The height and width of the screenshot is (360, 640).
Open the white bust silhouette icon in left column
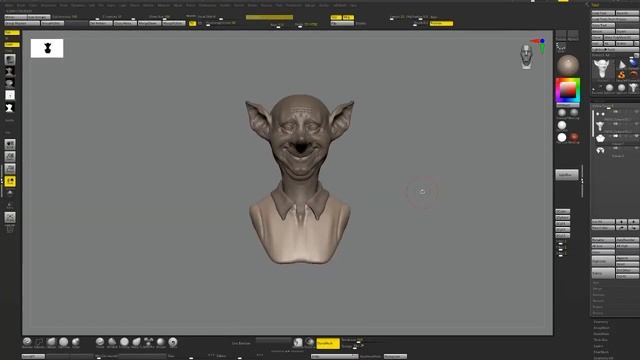click(10, 108)
